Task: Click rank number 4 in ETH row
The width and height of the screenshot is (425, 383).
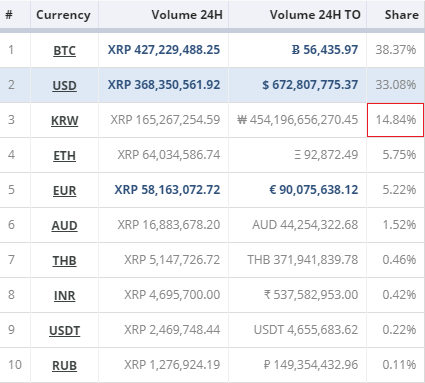Action: (11, 155)
